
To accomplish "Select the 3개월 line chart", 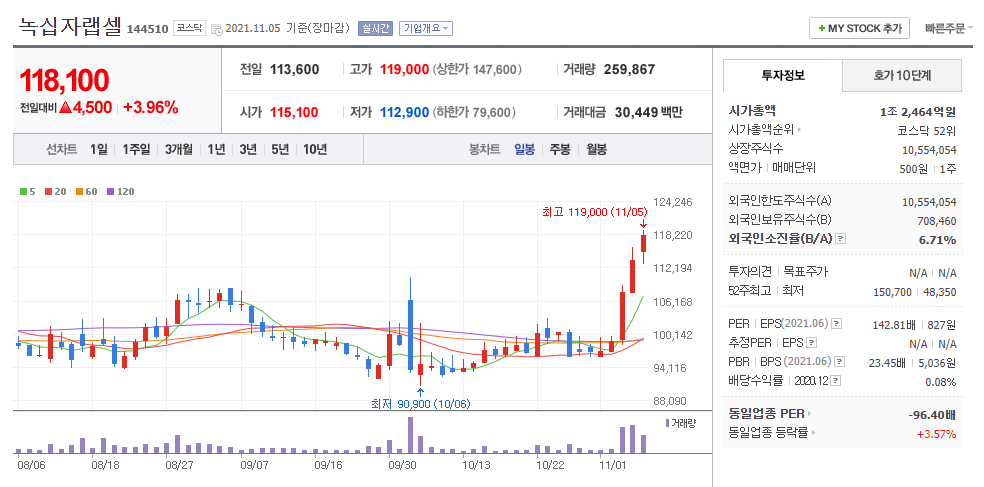I will coord(179,149).
